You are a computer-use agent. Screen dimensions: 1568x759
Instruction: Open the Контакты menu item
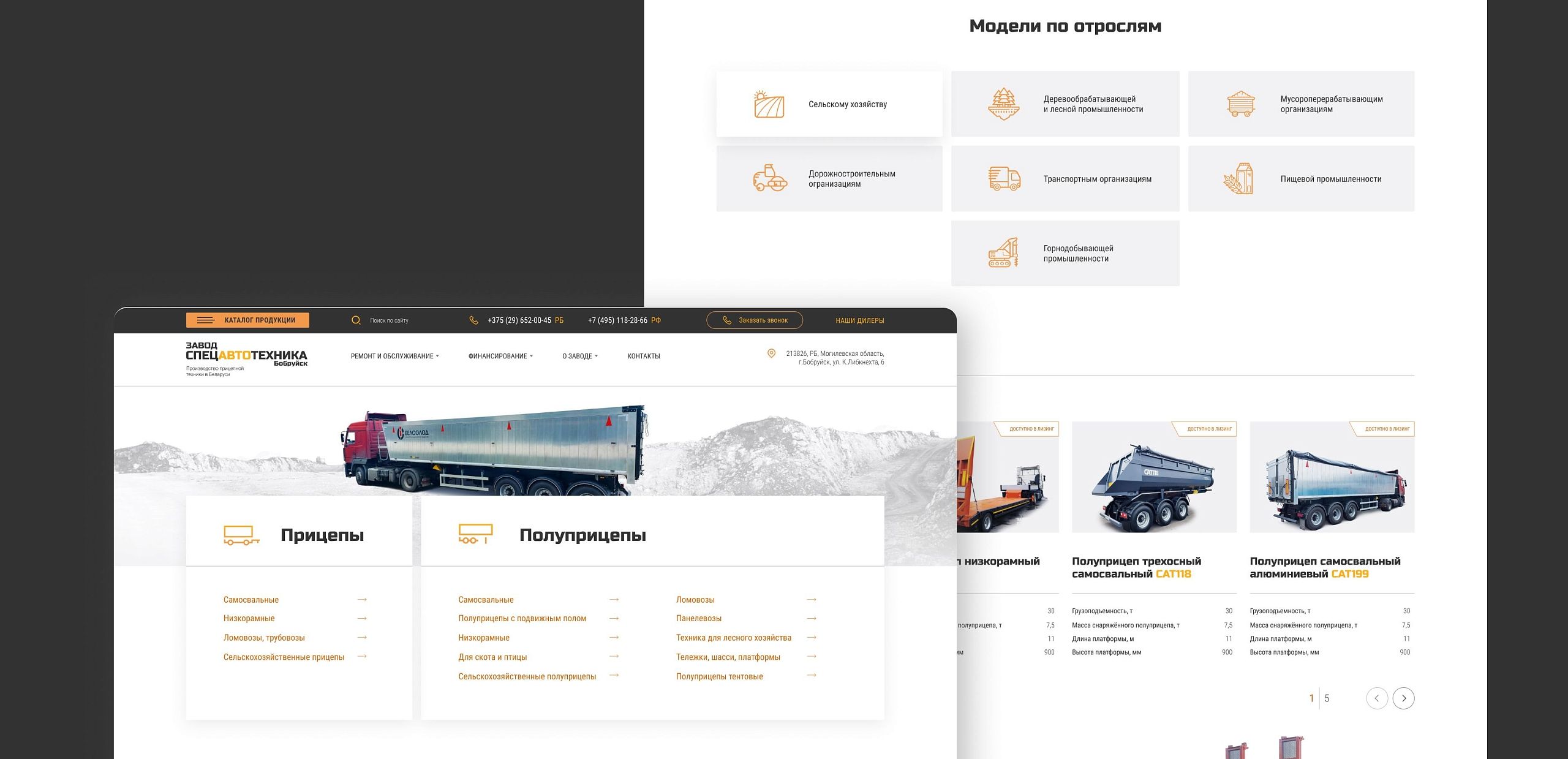tap(643, 356)
